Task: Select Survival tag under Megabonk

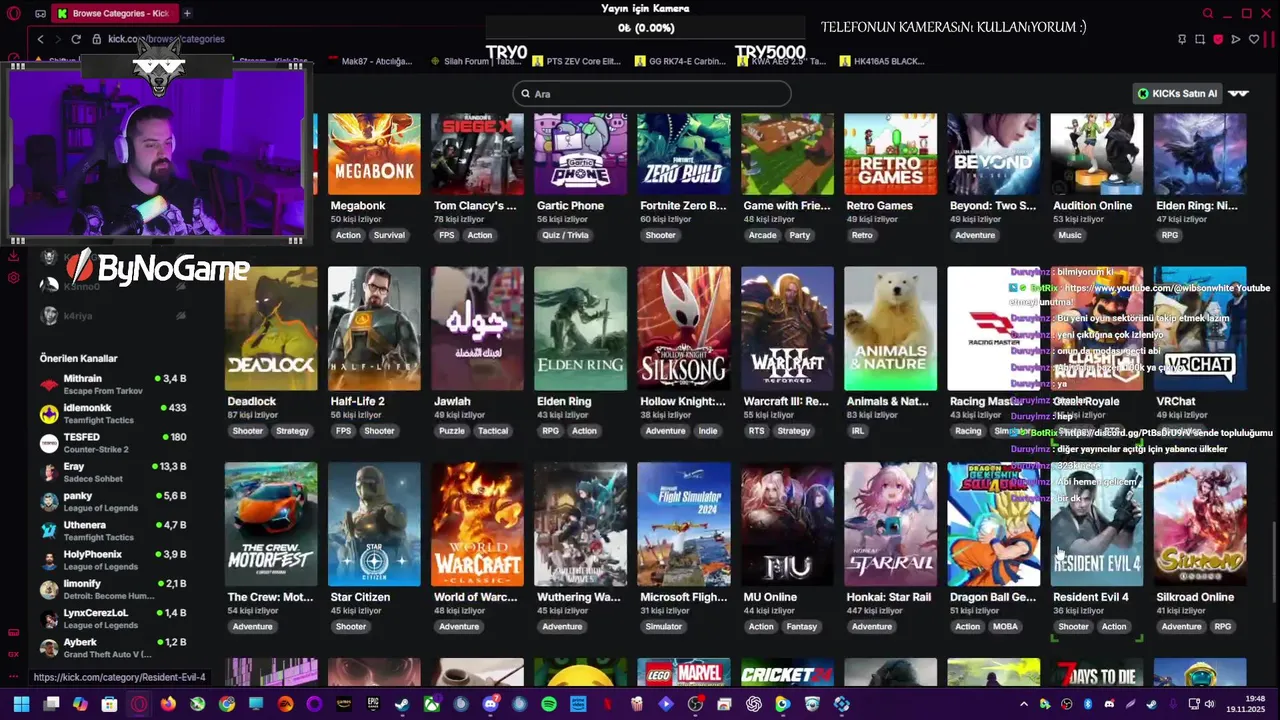Action: 389,235
